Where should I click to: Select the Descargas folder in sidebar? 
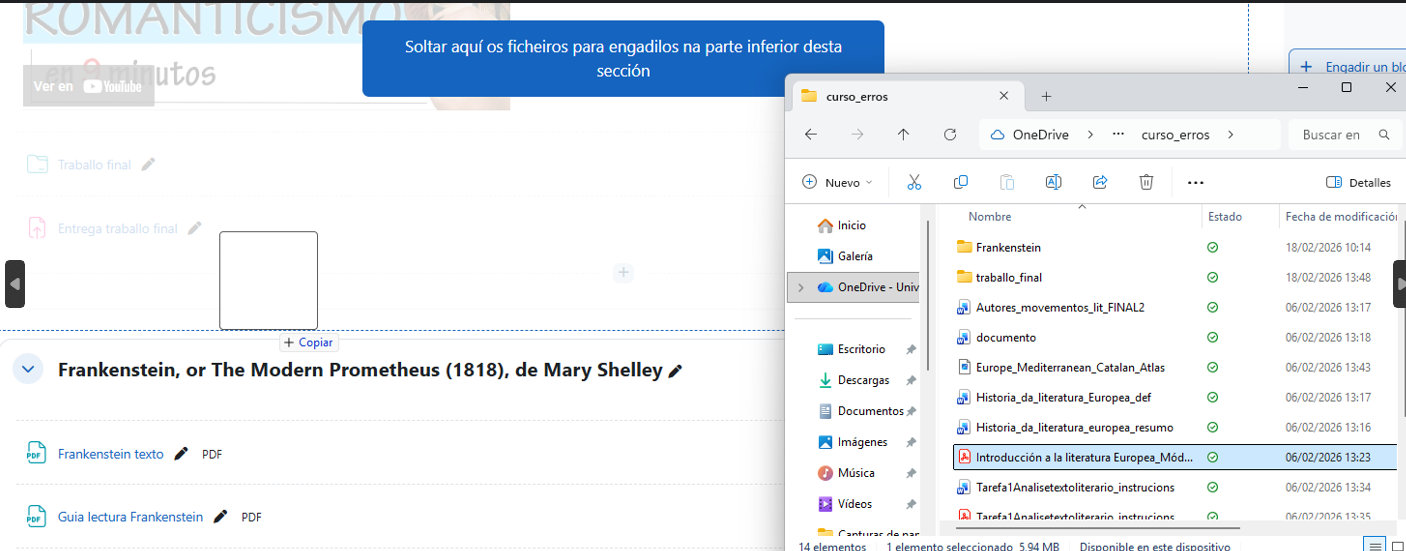click(x=862, y=380)
